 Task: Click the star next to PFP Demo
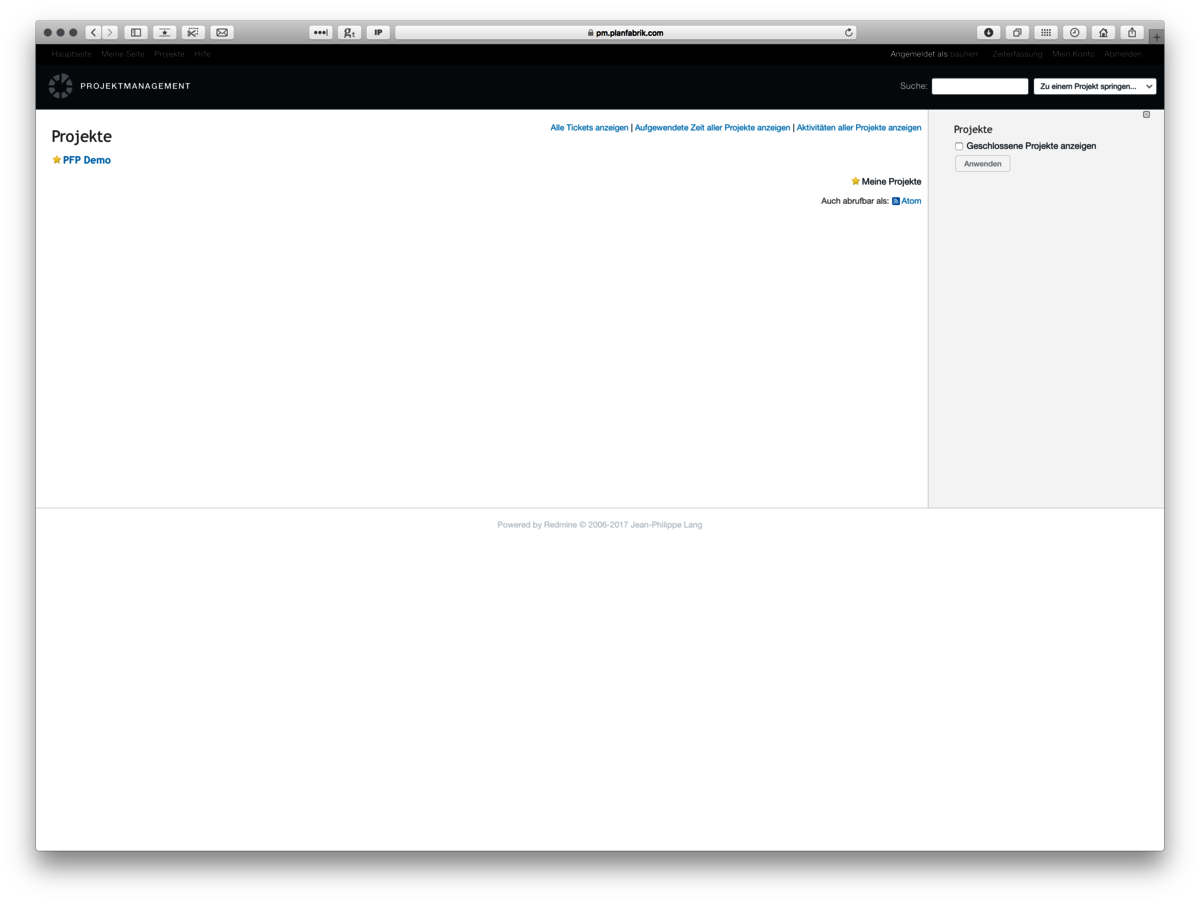click(57, 160)
